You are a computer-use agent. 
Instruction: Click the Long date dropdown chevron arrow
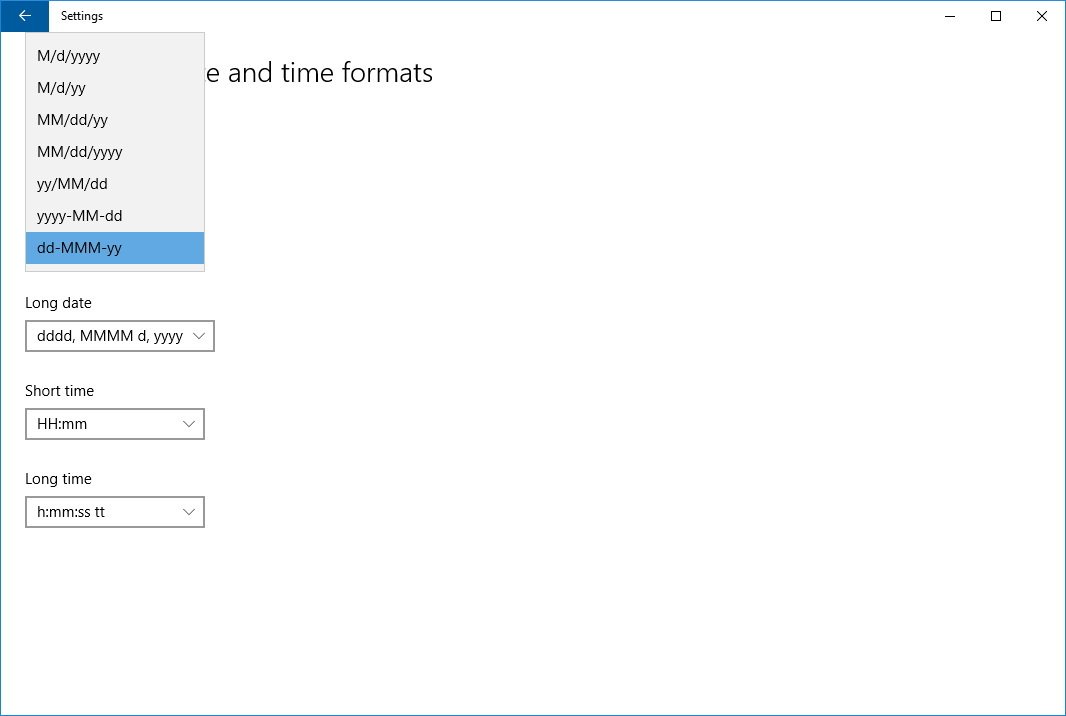tap(198, 336)
